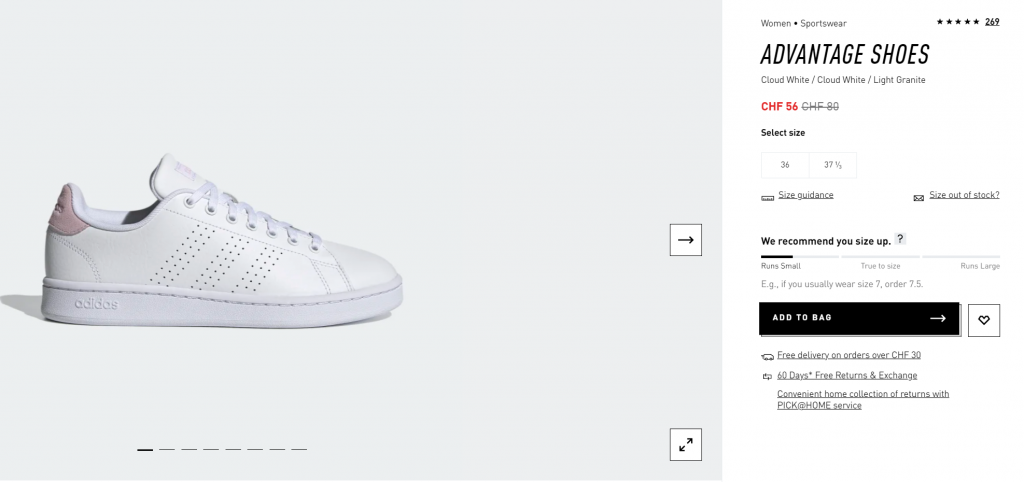Open the 269 reviews count link
This screenshot has height=482, width=1024.
pos(992,22)
